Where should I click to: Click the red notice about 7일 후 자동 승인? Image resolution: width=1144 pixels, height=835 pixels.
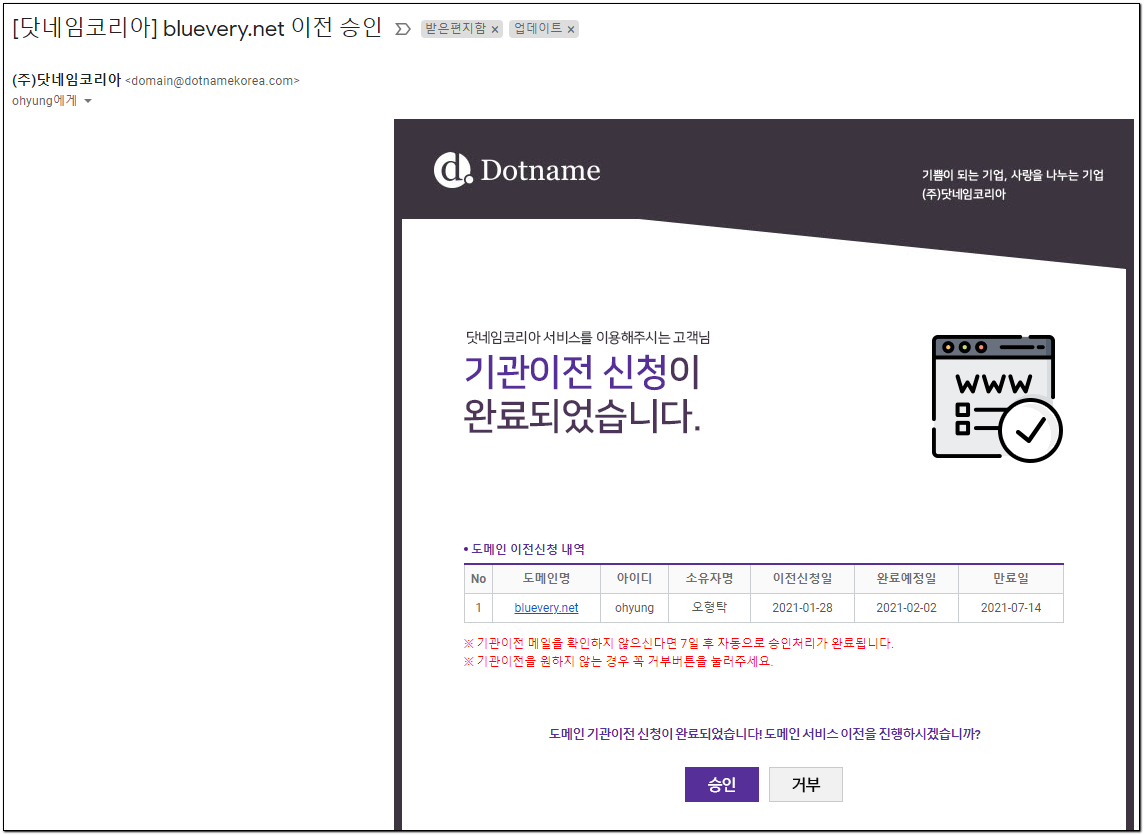tap(679, 643)
